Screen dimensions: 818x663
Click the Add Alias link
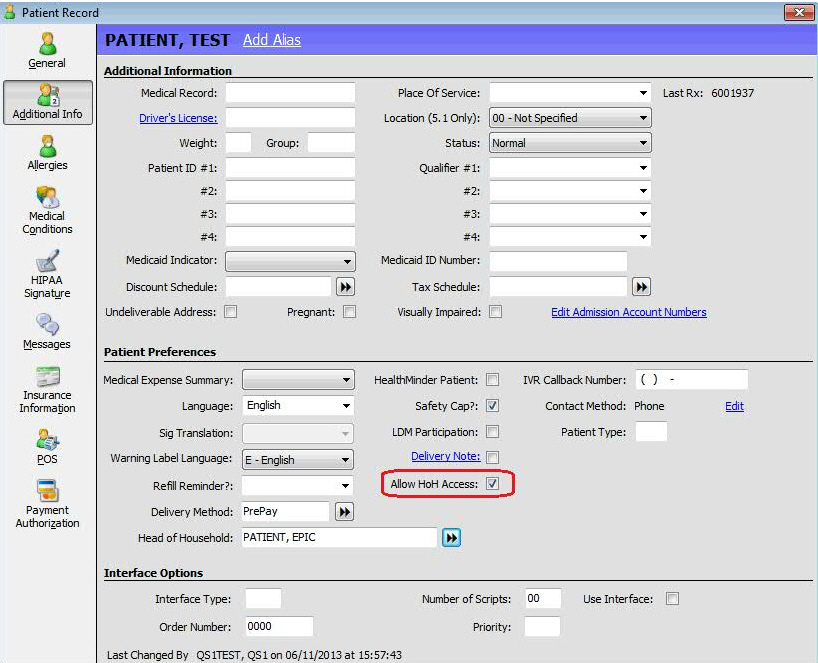point(271,40)
